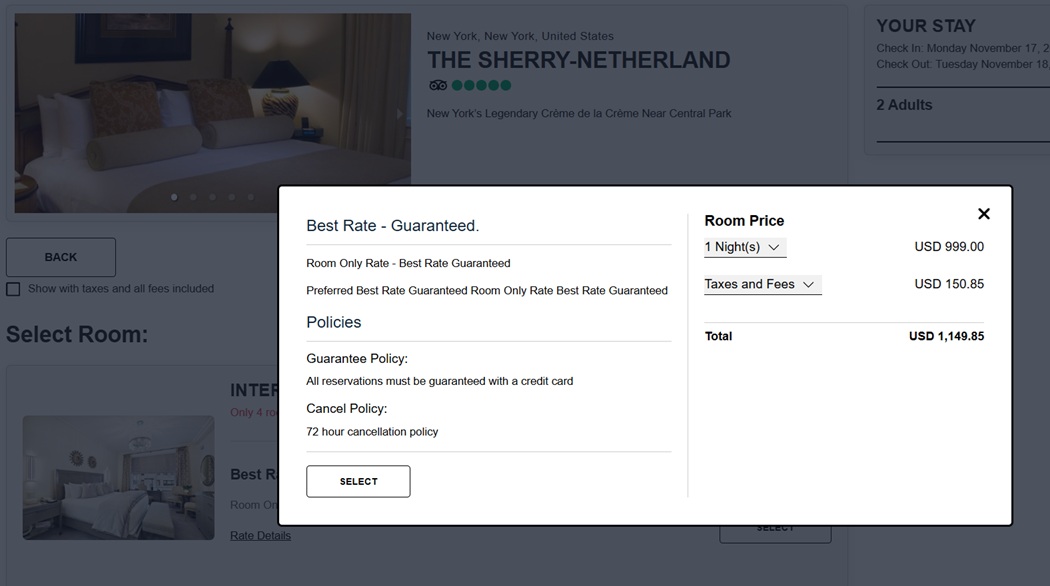Image resolution: width=1050 pixels, height=586 pixels.
Task: Close the rate details popup
Action: point(984,214)
